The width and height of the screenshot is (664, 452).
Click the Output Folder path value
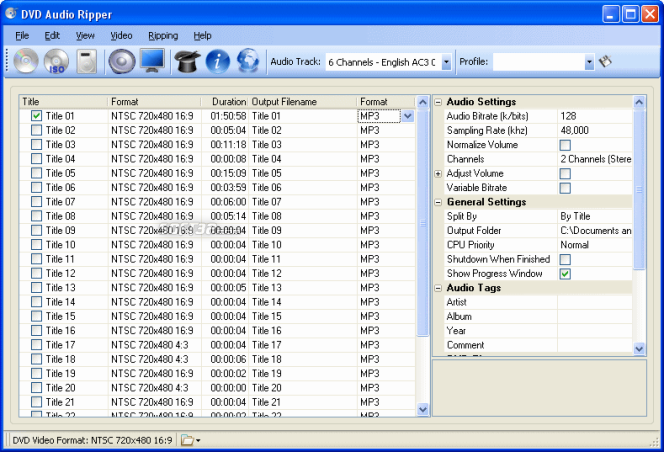point(595,231)
